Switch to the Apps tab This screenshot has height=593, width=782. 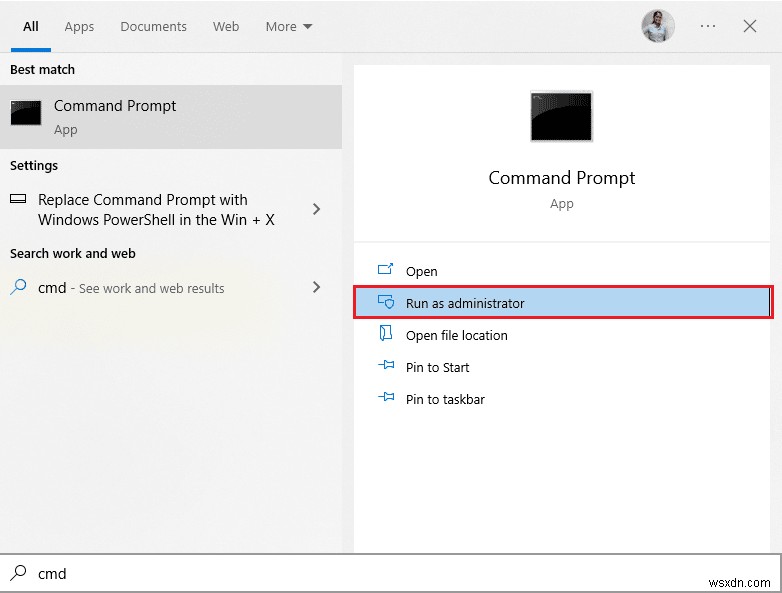pyautogui.click(x=79, y=27)
